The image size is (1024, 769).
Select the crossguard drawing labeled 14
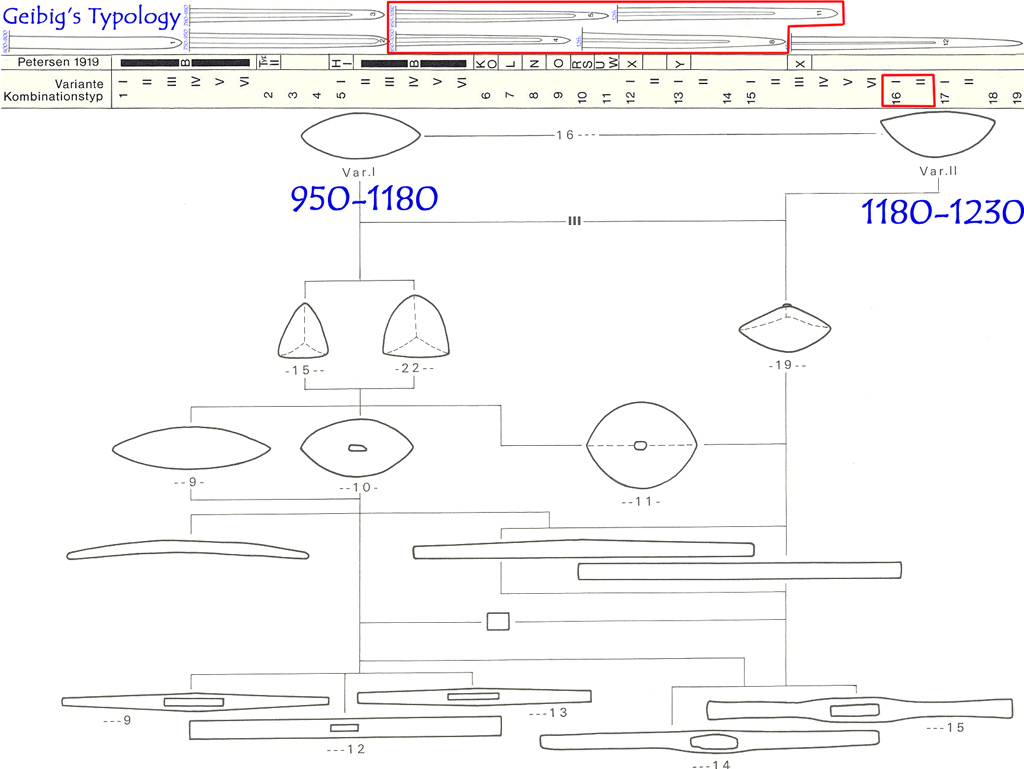tap(709, 741)
